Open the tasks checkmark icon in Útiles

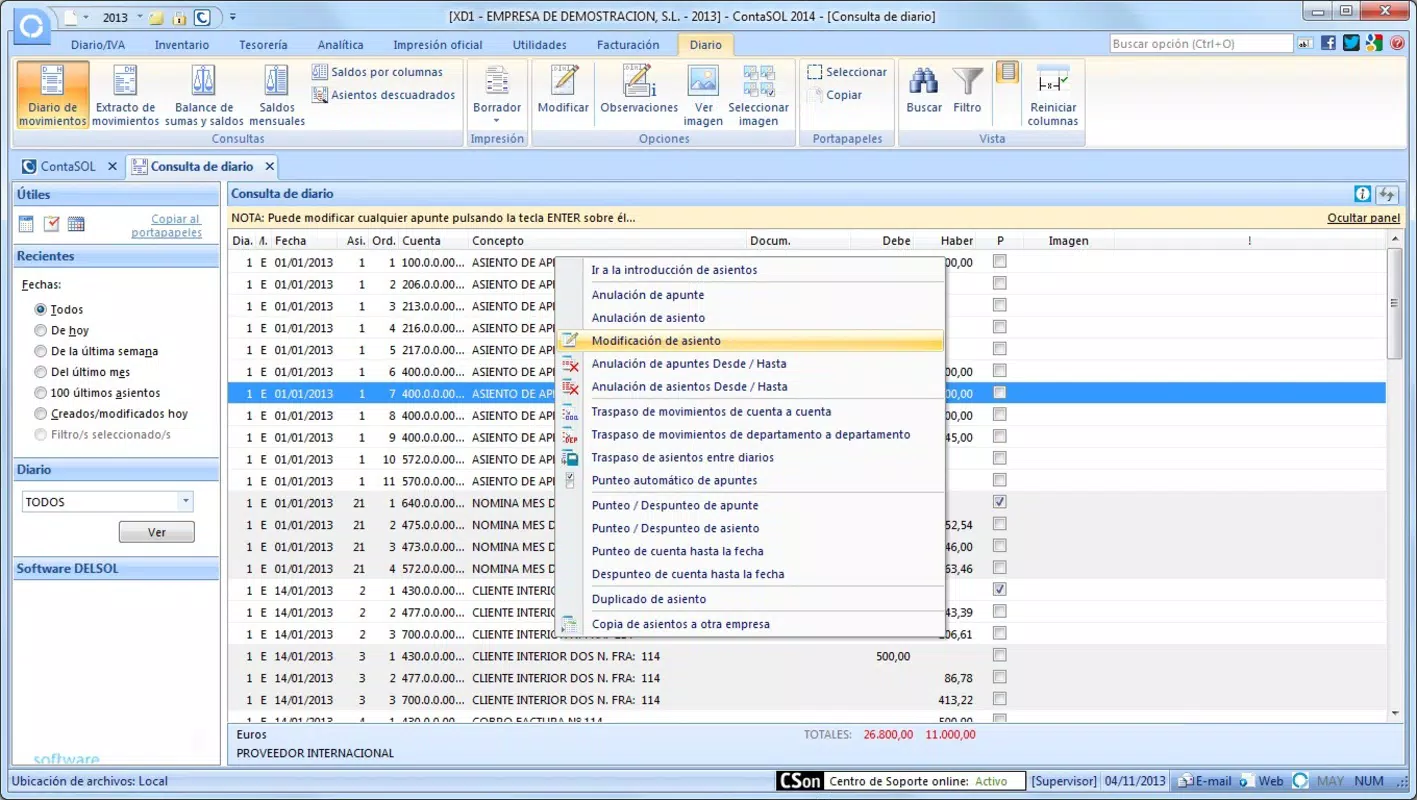pyautogui.click(x=51, y=224)
